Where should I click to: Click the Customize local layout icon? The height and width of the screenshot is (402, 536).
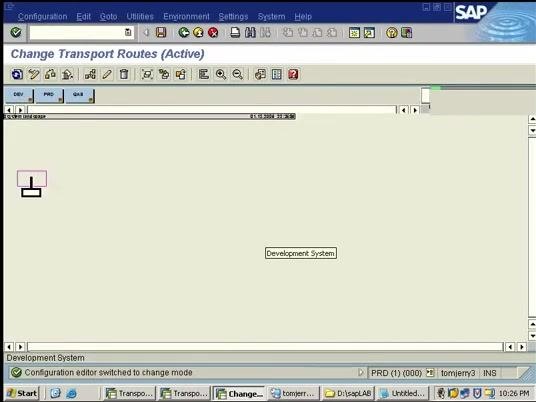(x=406, y=33)
